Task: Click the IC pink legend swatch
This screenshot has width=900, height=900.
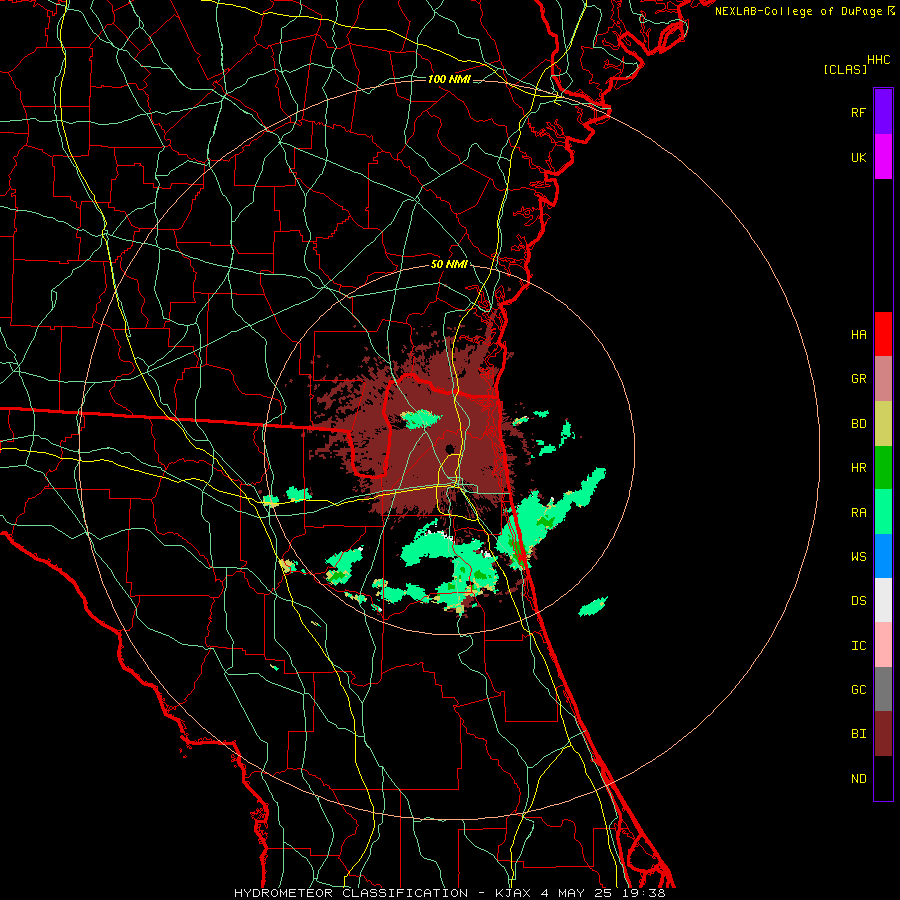Action: pyautogui.click(x=883, y=645)
